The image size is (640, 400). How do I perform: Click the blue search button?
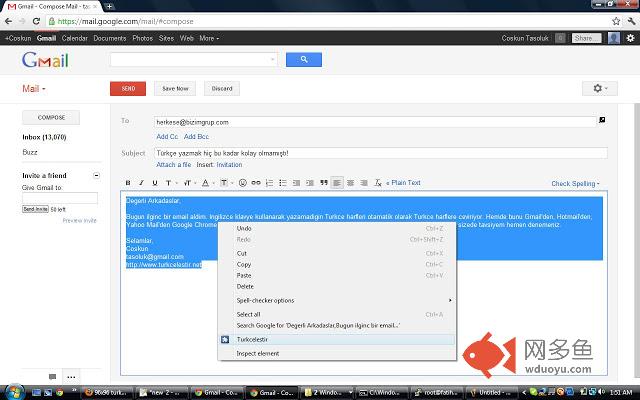click(304, 60)
